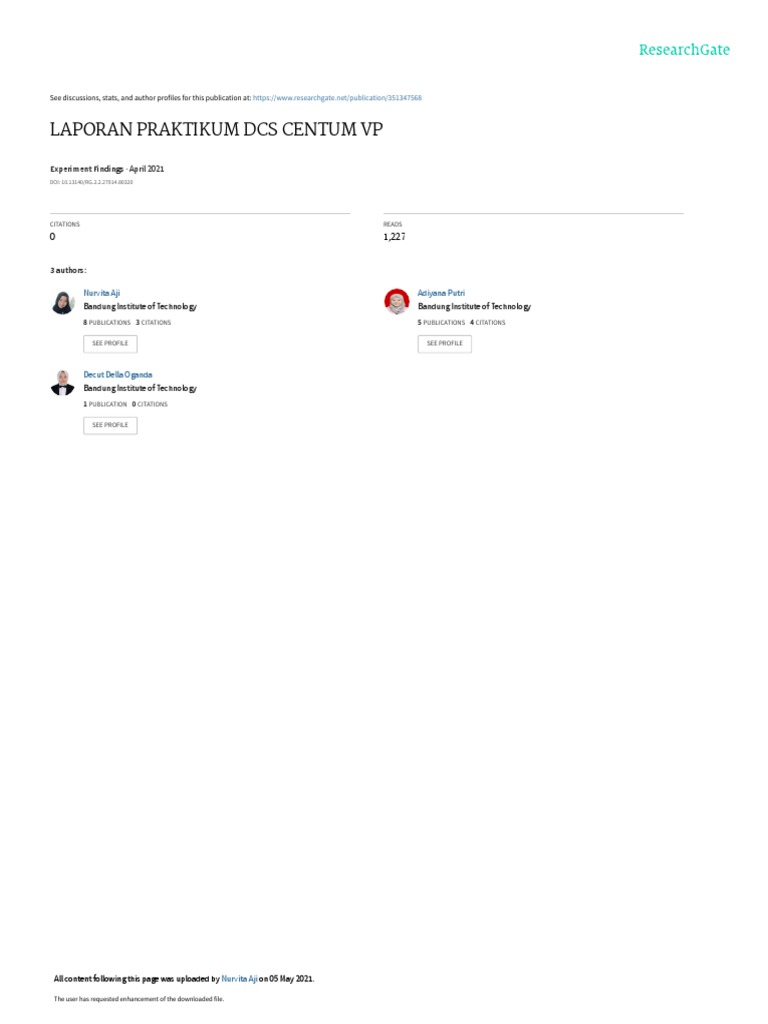Click the Adiyana Putri author name link

coord(441,293)
